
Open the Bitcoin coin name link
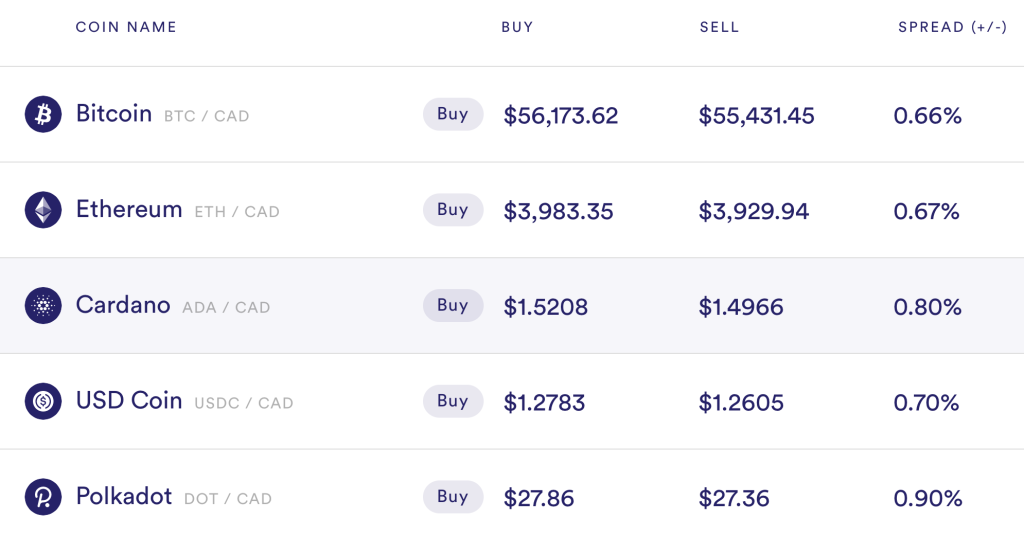tap(114, 114)
